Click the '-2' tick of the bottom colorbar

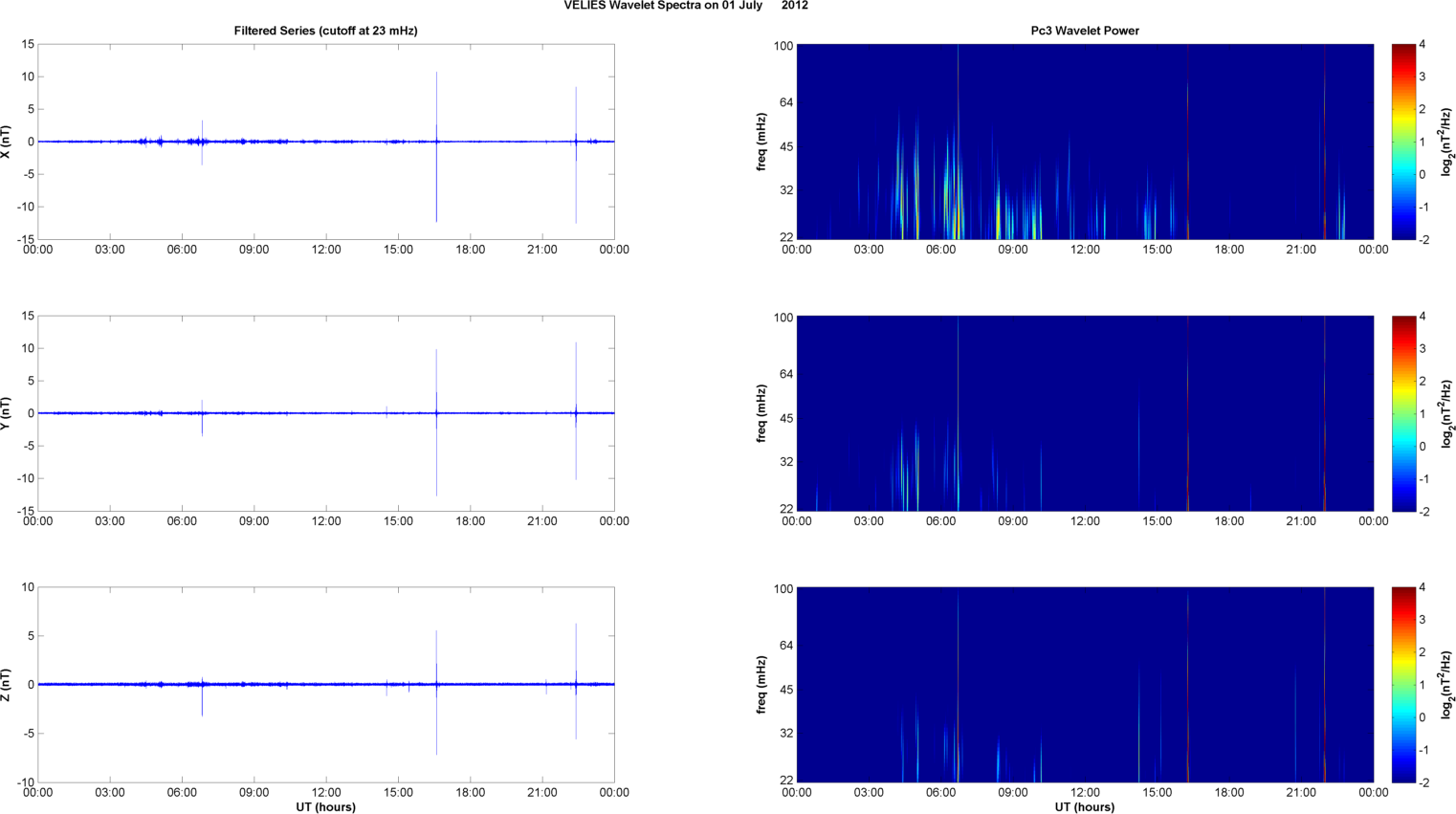[1423, 782]
